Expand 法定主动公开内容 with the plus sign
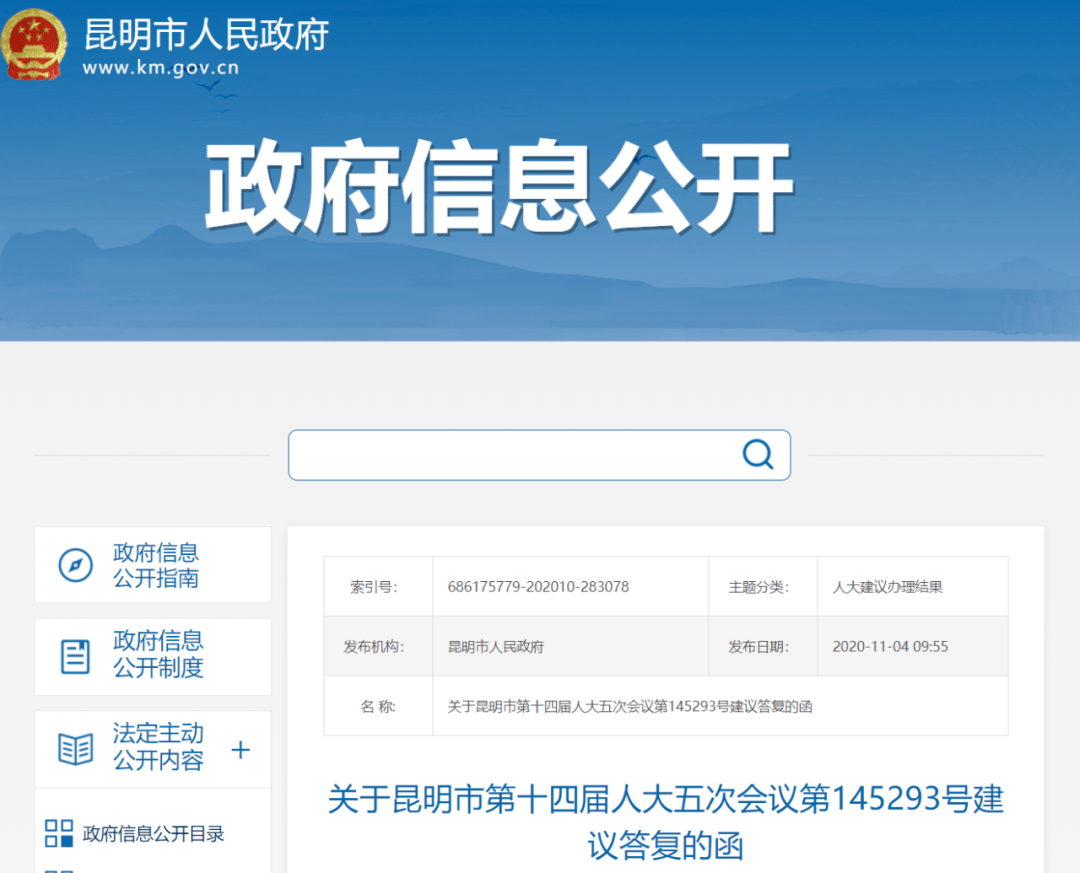Image resolution: width=1080 pixels, height=873 pixels. 240,749
